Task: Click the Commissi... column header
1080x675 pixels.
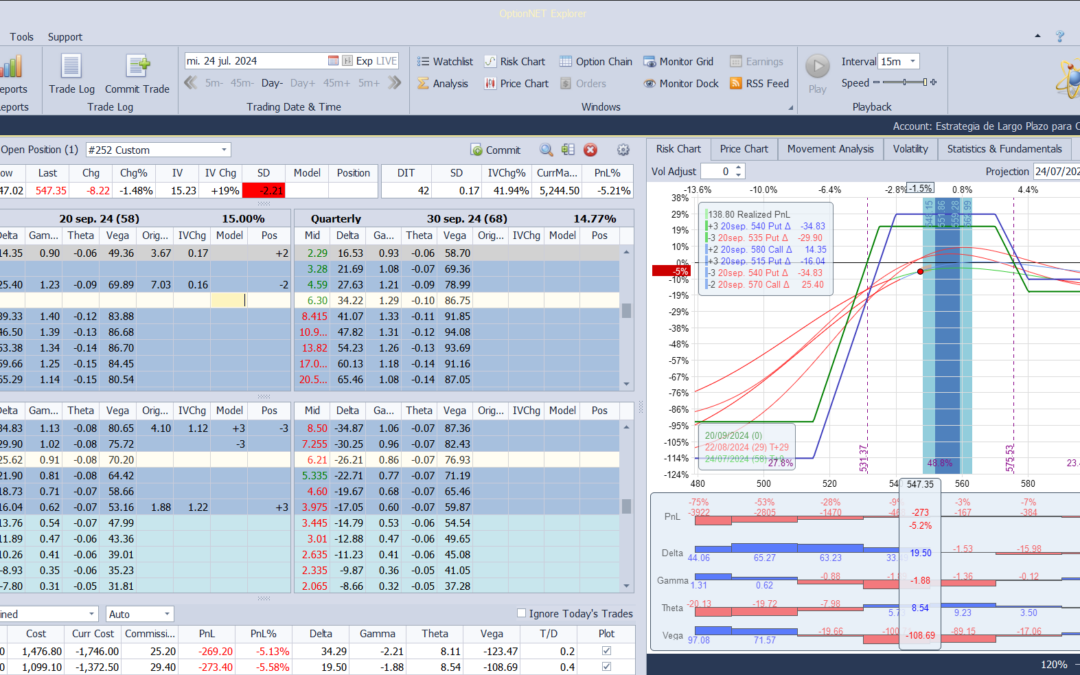Action: point(149,634)
